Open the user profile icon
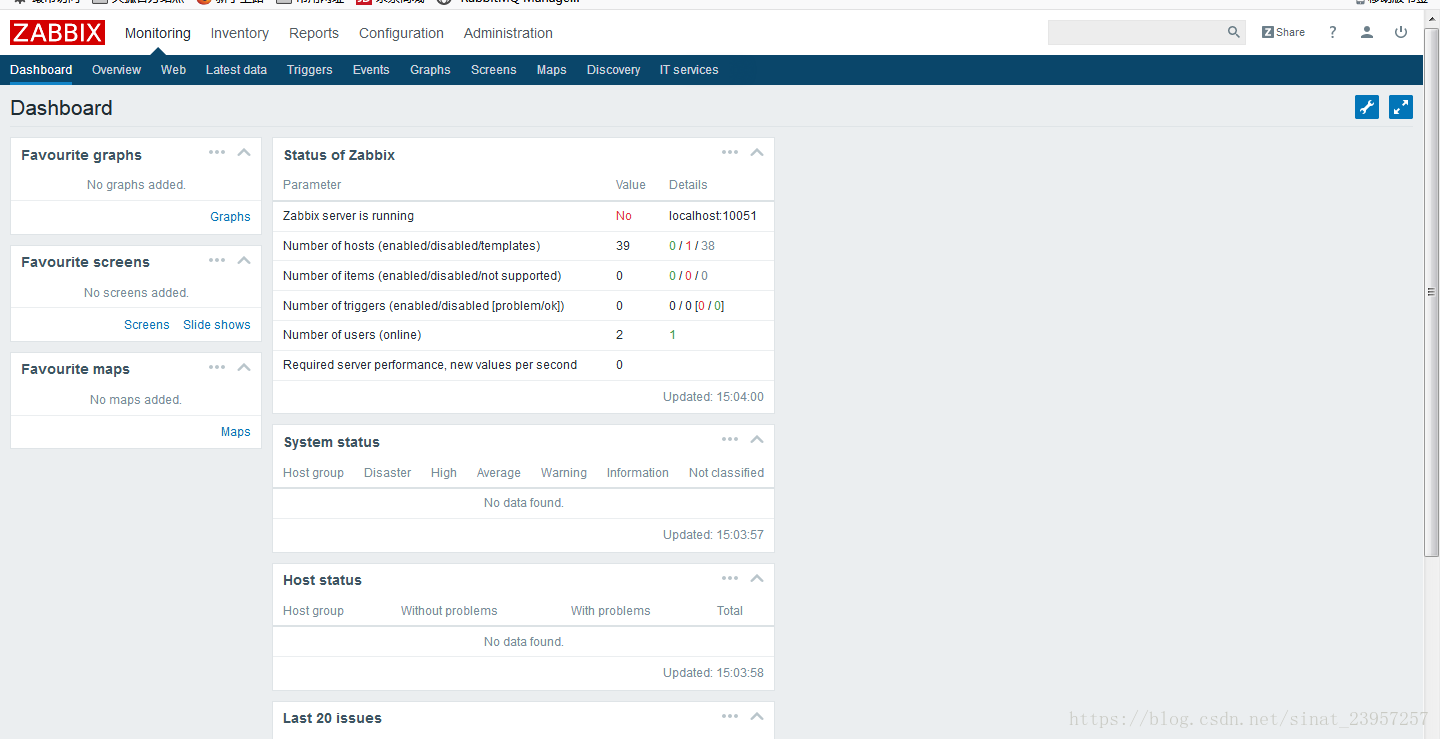Screen dimensions: 1440x739 pos(1367,32)
